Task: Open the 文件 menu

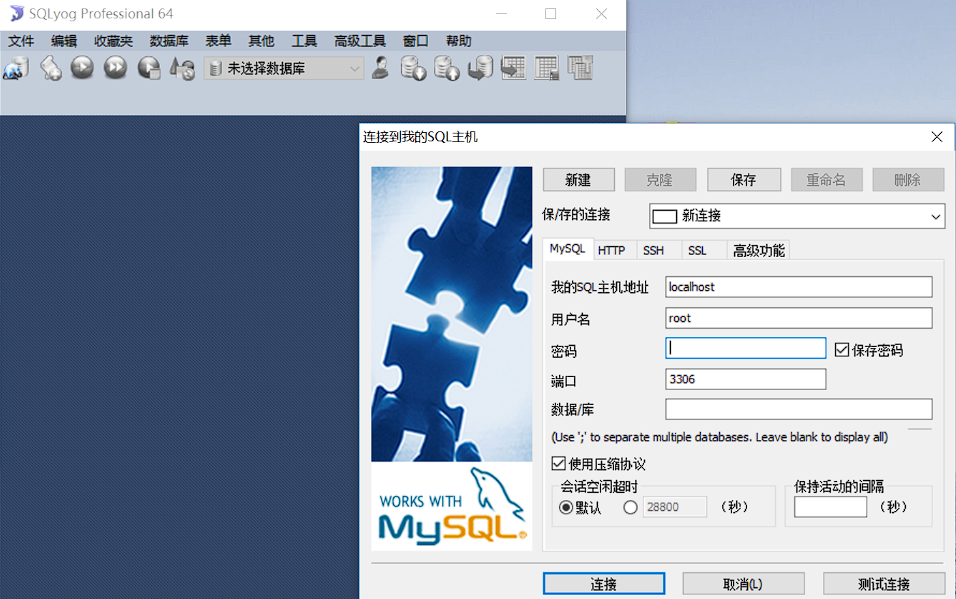Action: (21, 41)
